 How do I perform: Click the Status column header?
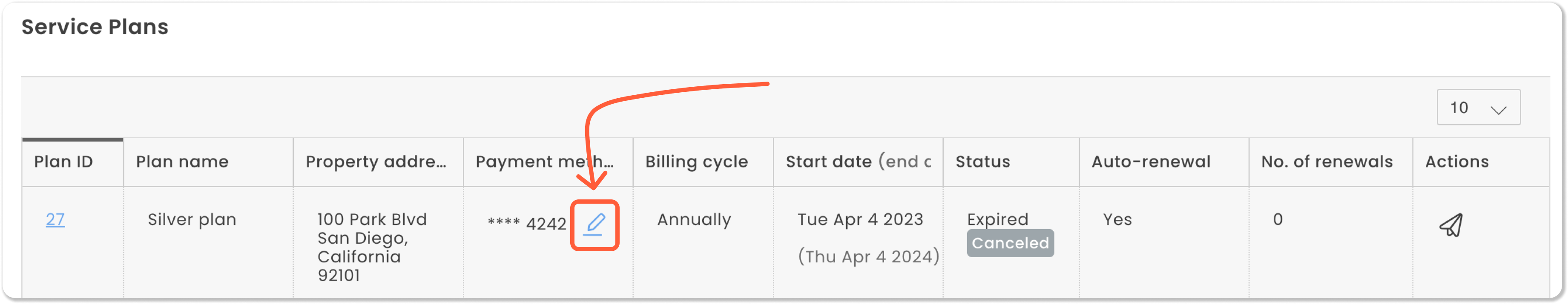tap(982, 162)
